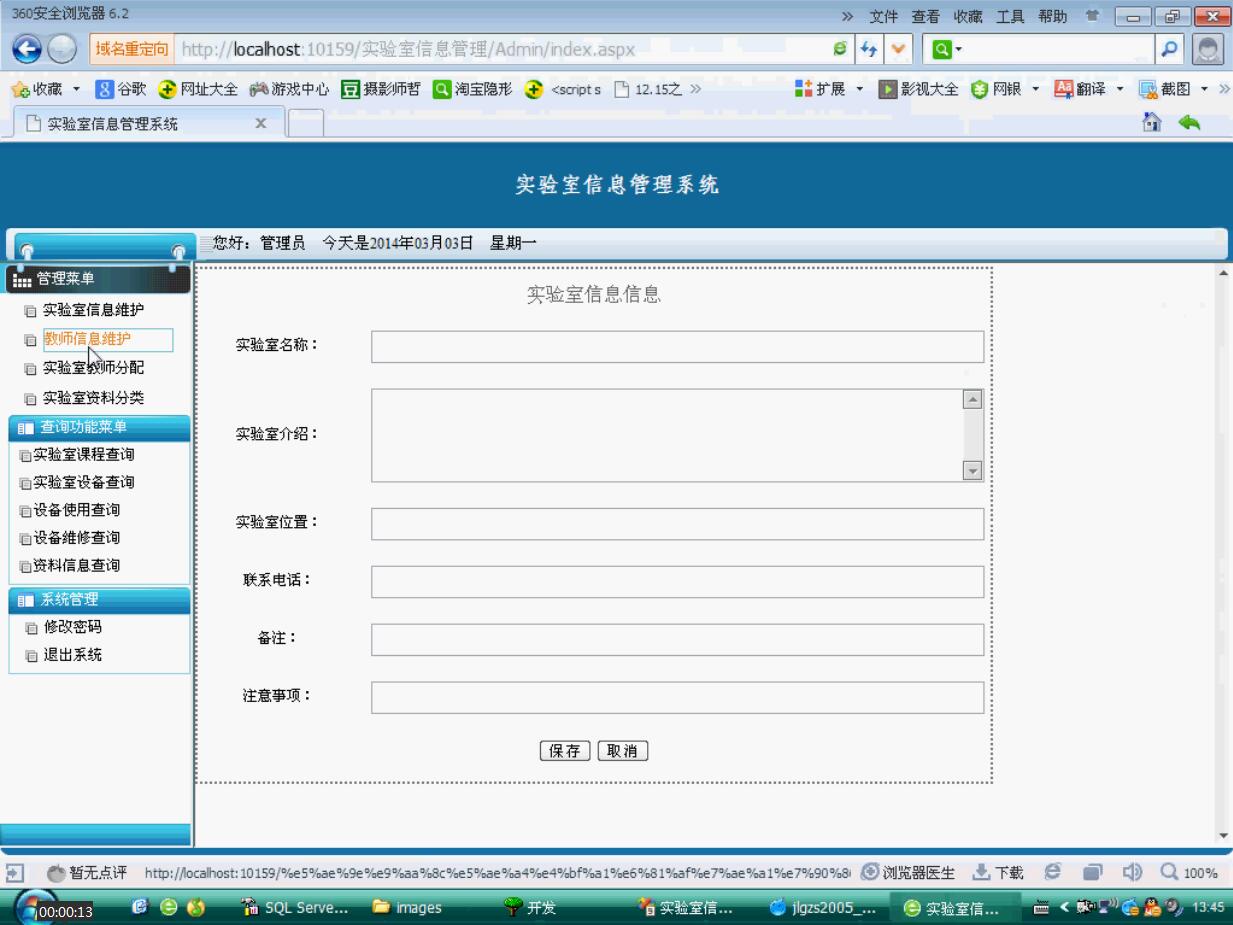Screen dimensions: 1233x925
Task: Open the <script s bookmark
Action: (563, 90)
